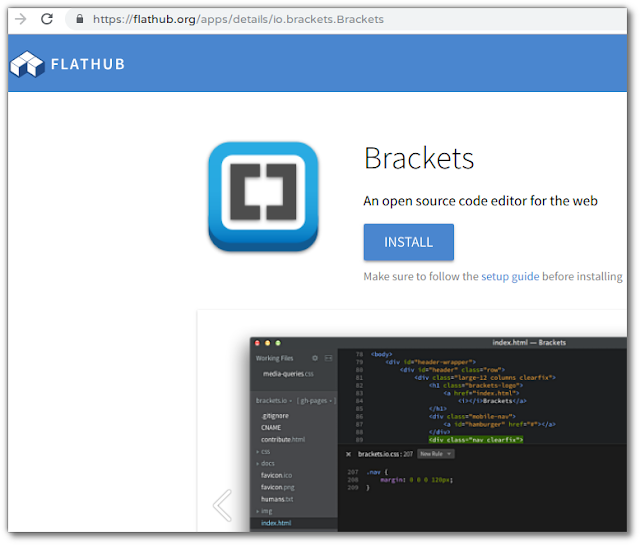Select media-queries.css in Working Files

[288, 374]
